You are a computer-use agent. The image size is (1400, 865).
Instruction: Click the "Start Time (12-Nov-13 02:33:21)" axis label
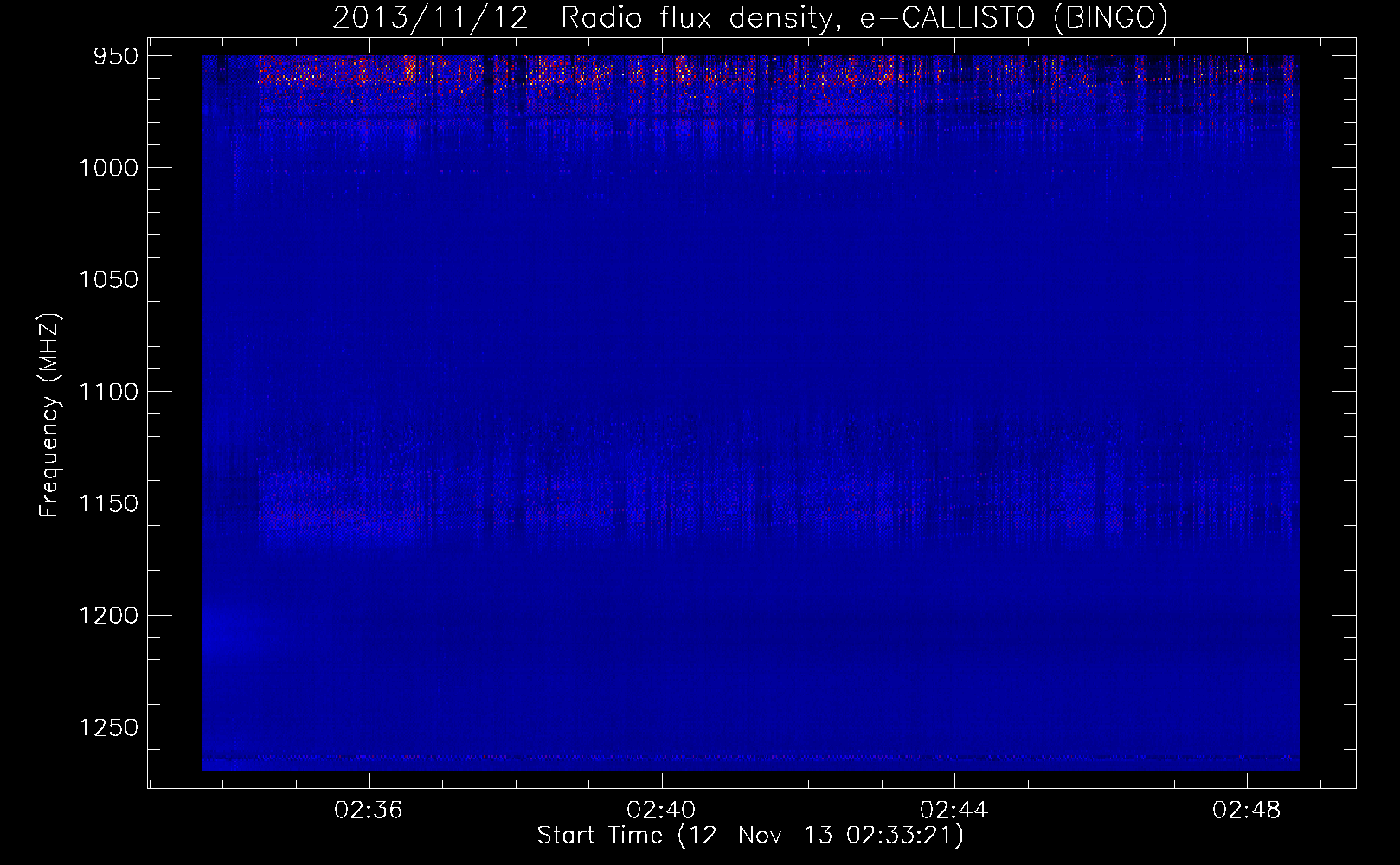click(x=750, y=836)
